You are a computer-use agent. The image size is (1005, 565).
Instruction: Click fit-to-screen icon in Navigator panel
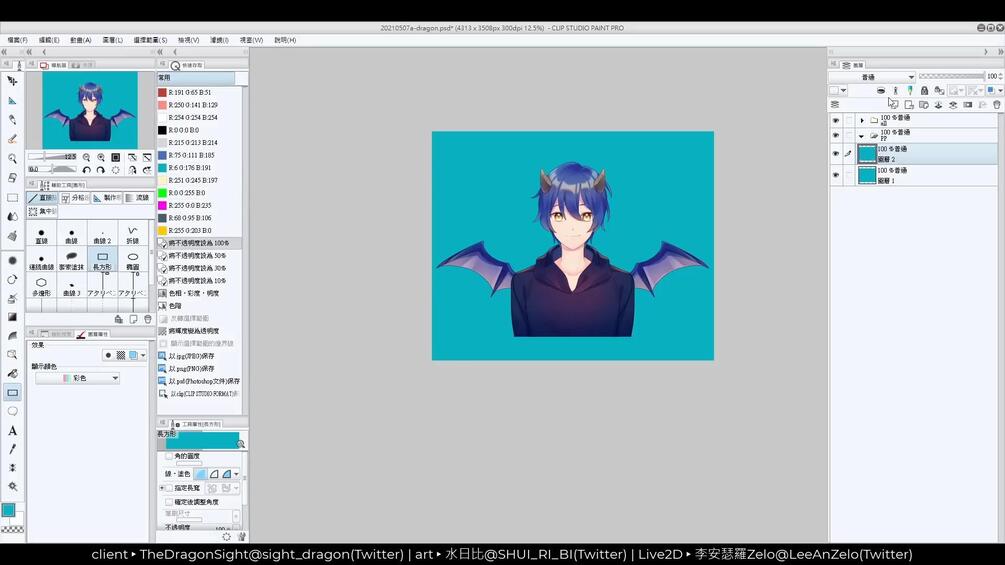click(x=116, y=157)
